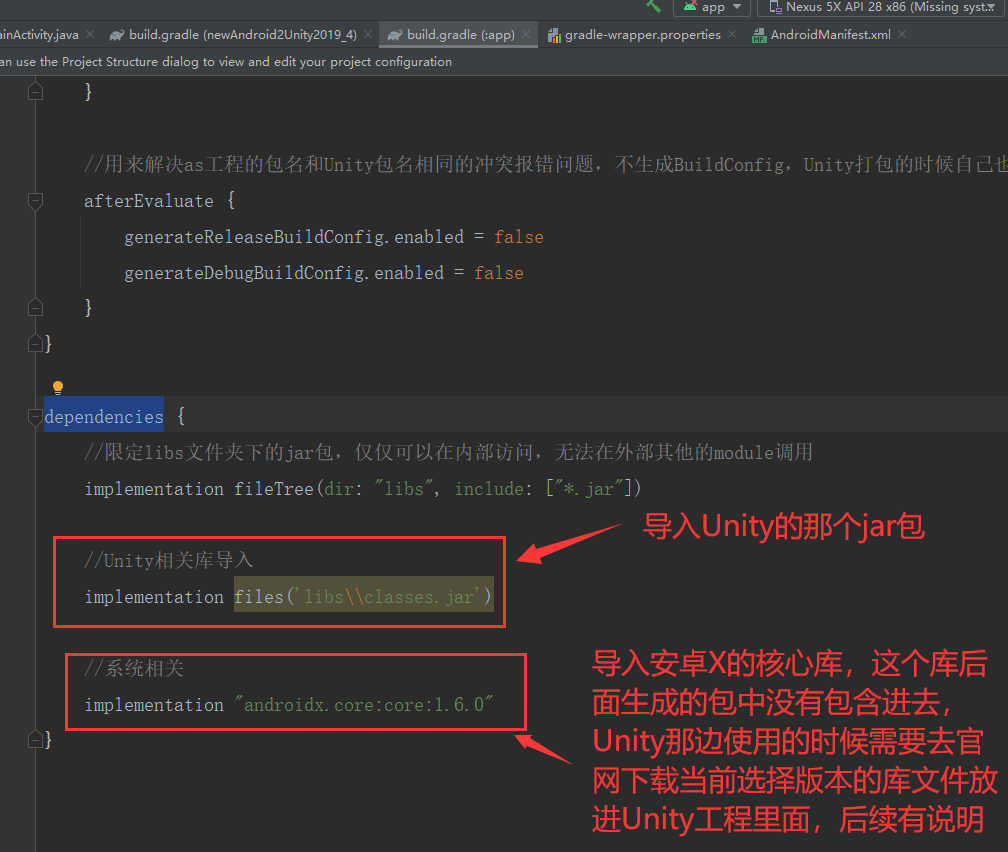
Task: Click the highlighted word dependencies in the editor
Action: [x=103, y=416]
